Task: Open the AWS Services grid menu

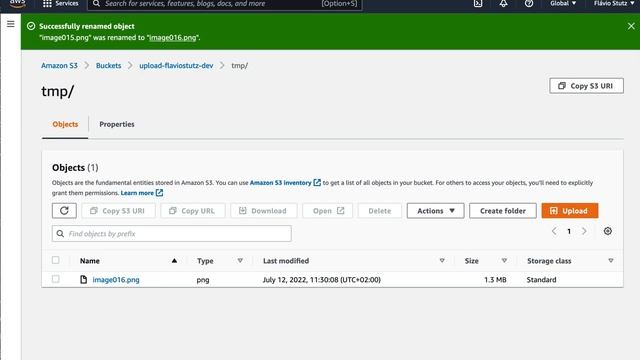Action: click(60, 3)
